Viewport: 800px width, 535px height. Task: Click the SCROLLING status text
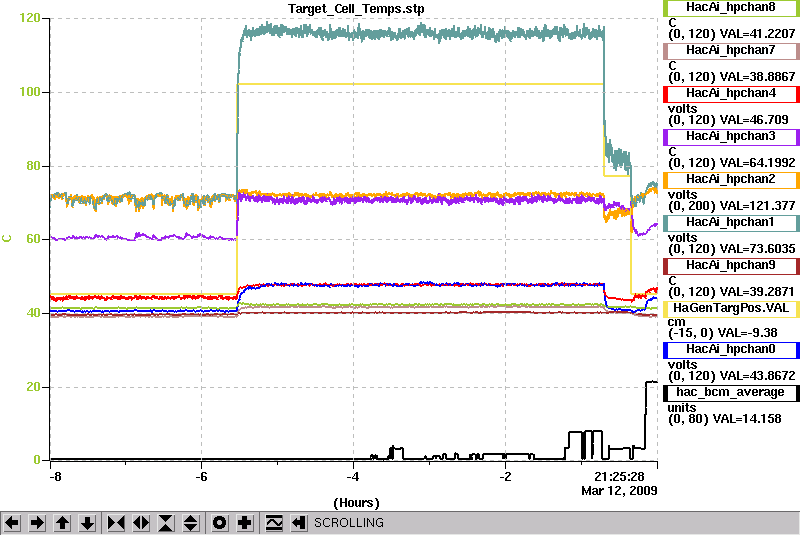point(349,523)
